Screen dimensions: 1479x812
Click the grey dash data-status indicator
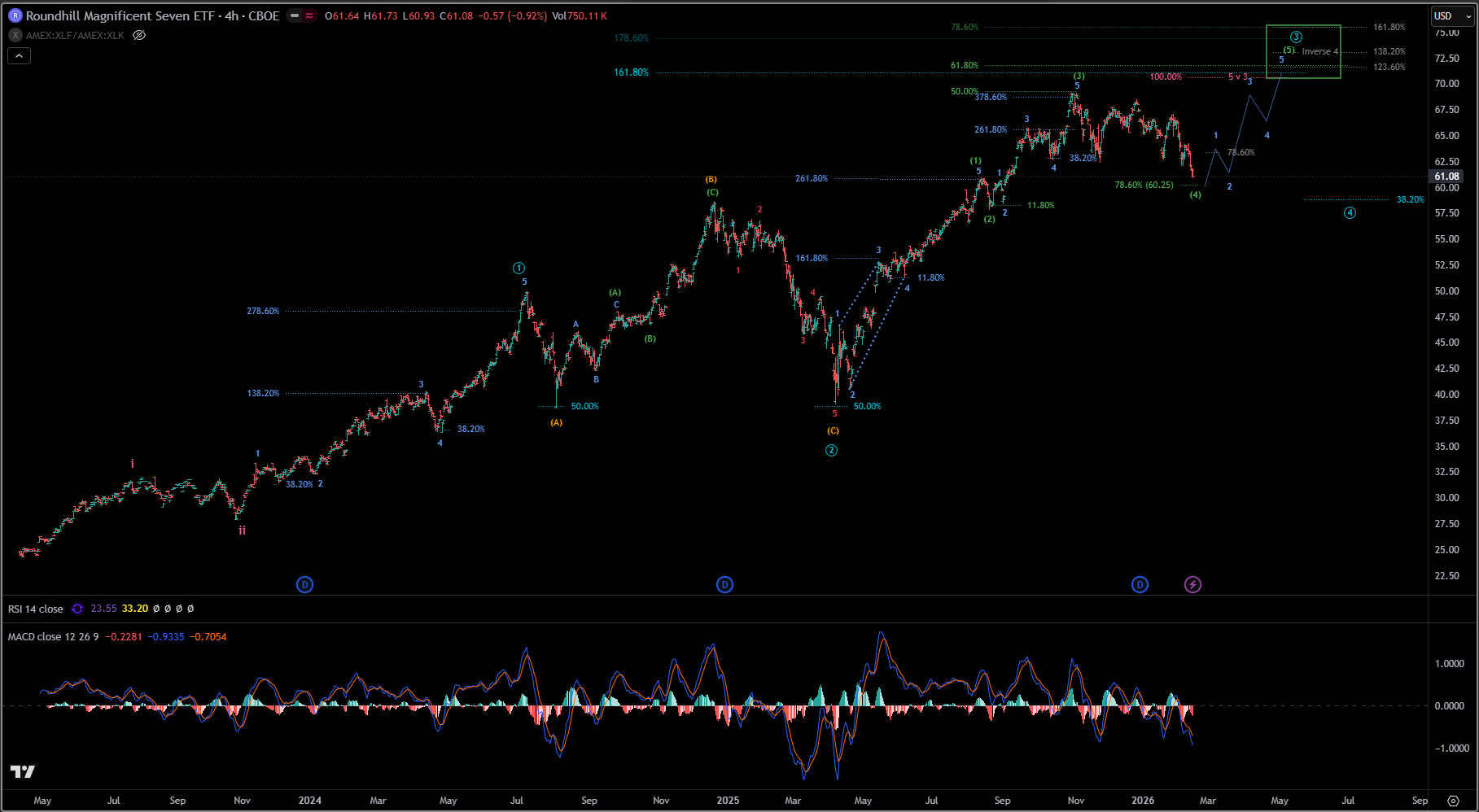294,15
